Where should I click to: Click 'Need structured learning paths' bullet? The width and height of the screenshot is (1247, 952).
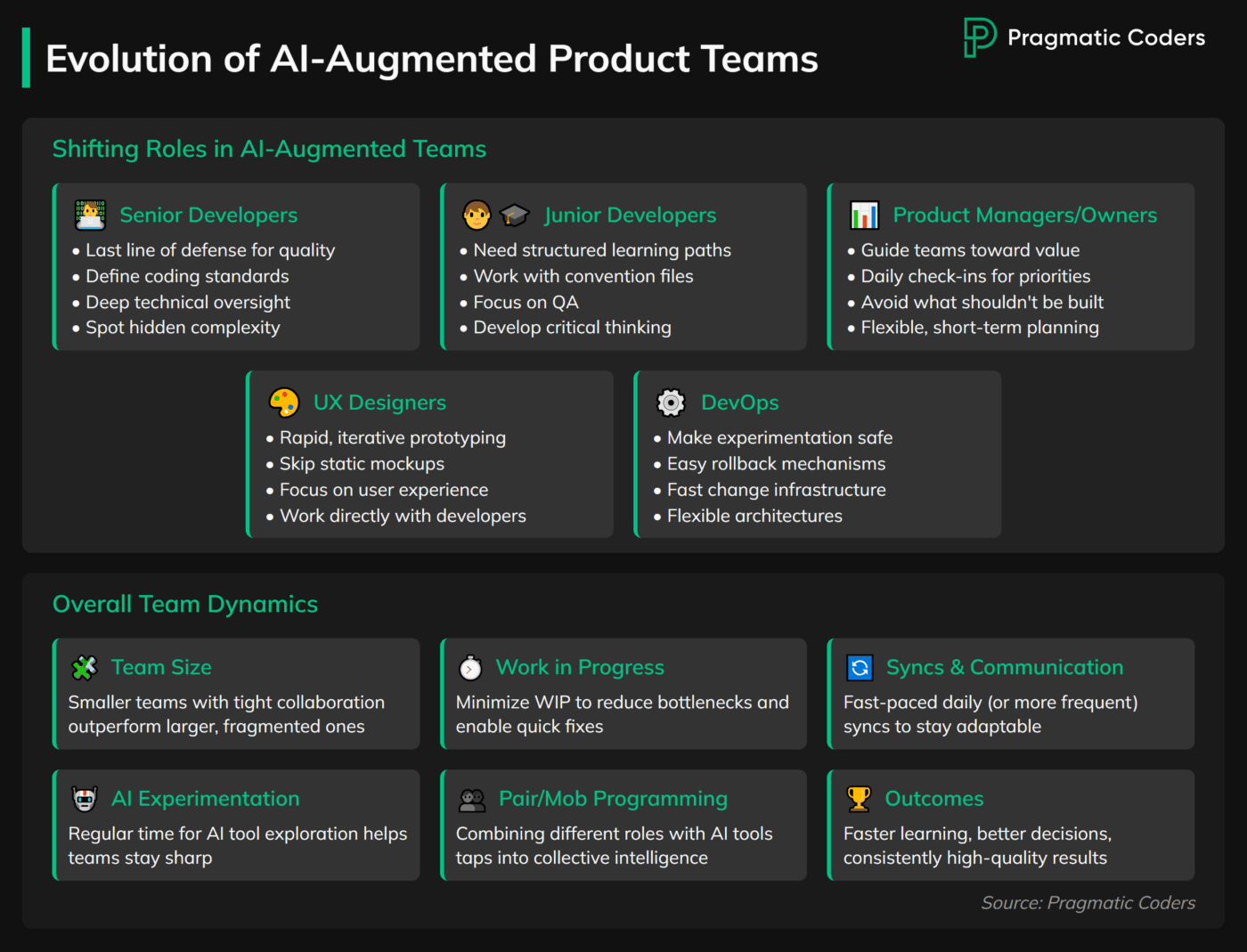coord(602,250)
